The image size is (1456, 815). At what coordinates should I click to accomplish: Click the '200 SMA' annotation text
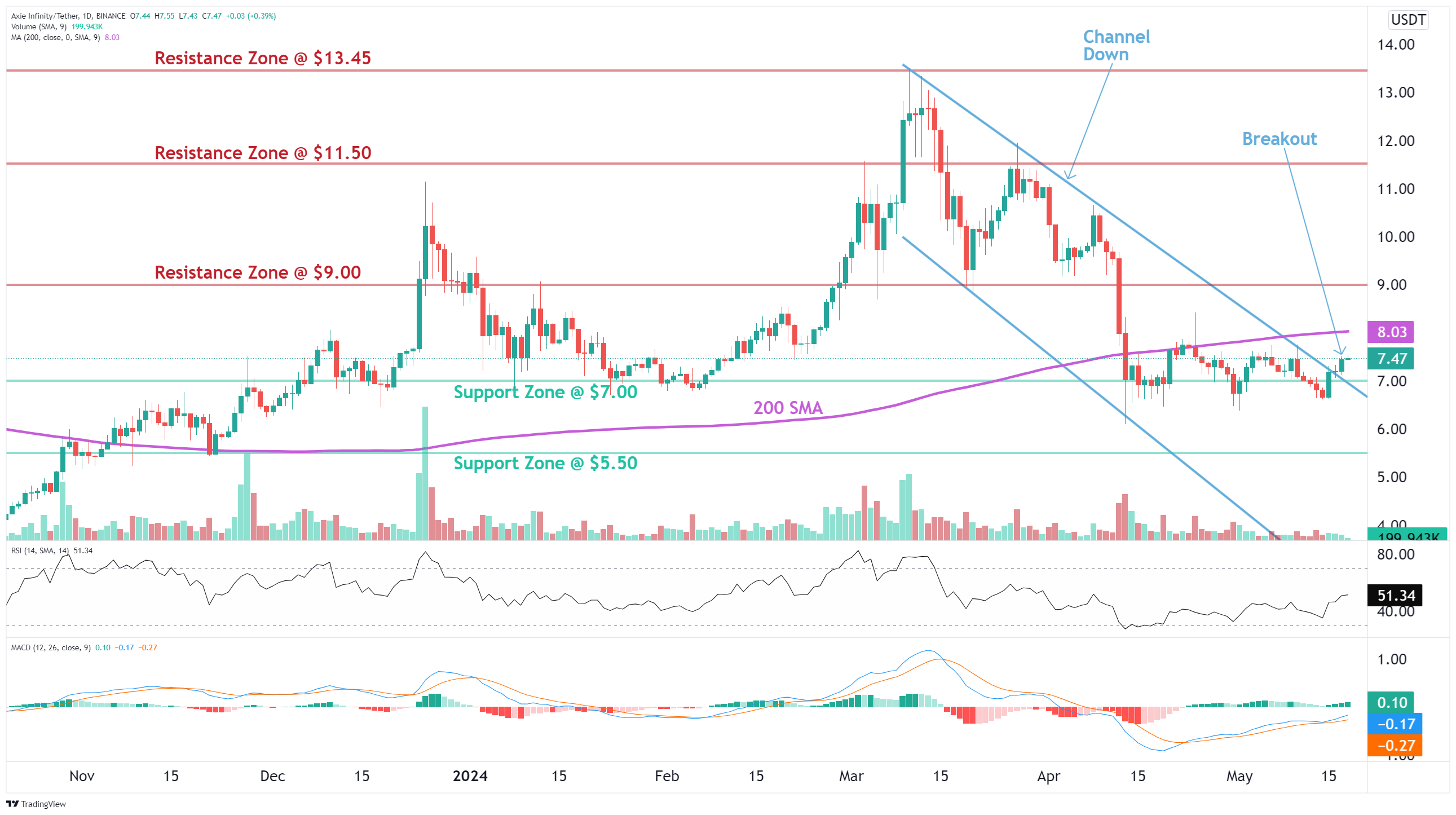pyautogui.click(x=788, y=407)
